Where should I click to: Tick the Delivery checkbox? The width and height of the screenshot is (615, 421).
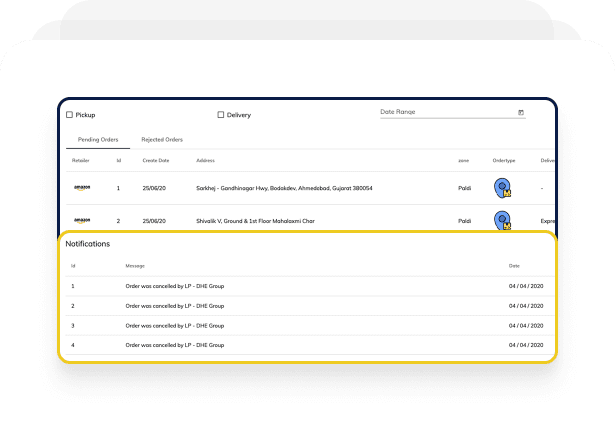(220, 115)
